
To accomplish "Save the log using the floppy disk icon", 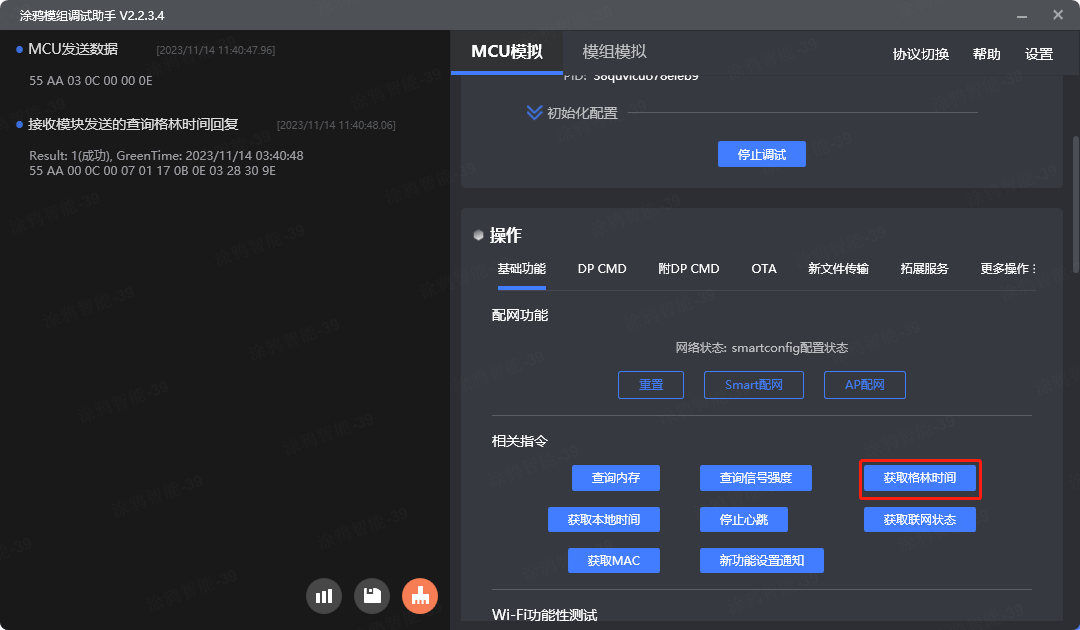I will [371, 595].
